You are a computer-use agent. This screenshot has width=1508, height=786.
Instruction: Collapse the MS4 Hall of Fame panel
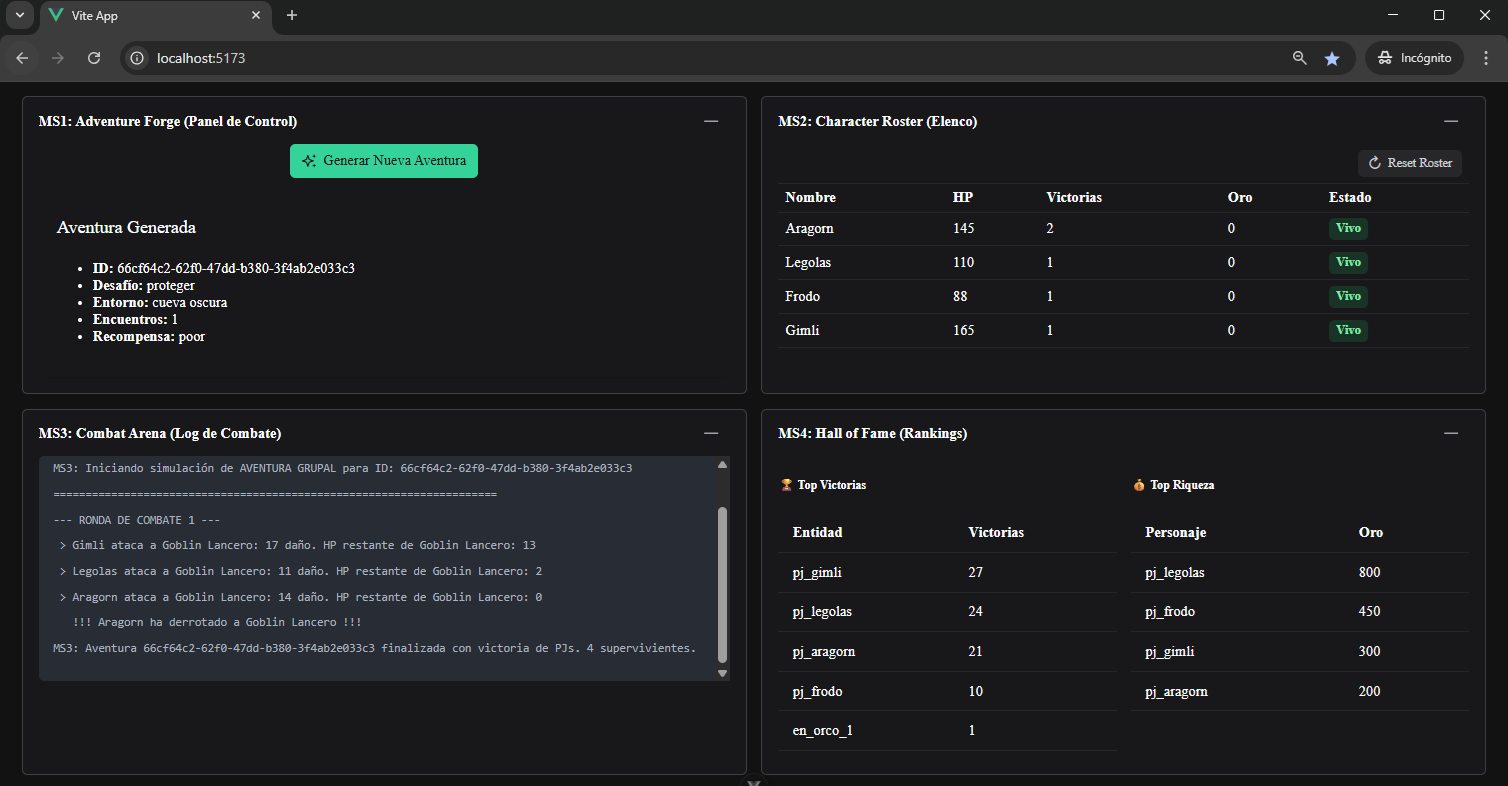[1451, 433]
